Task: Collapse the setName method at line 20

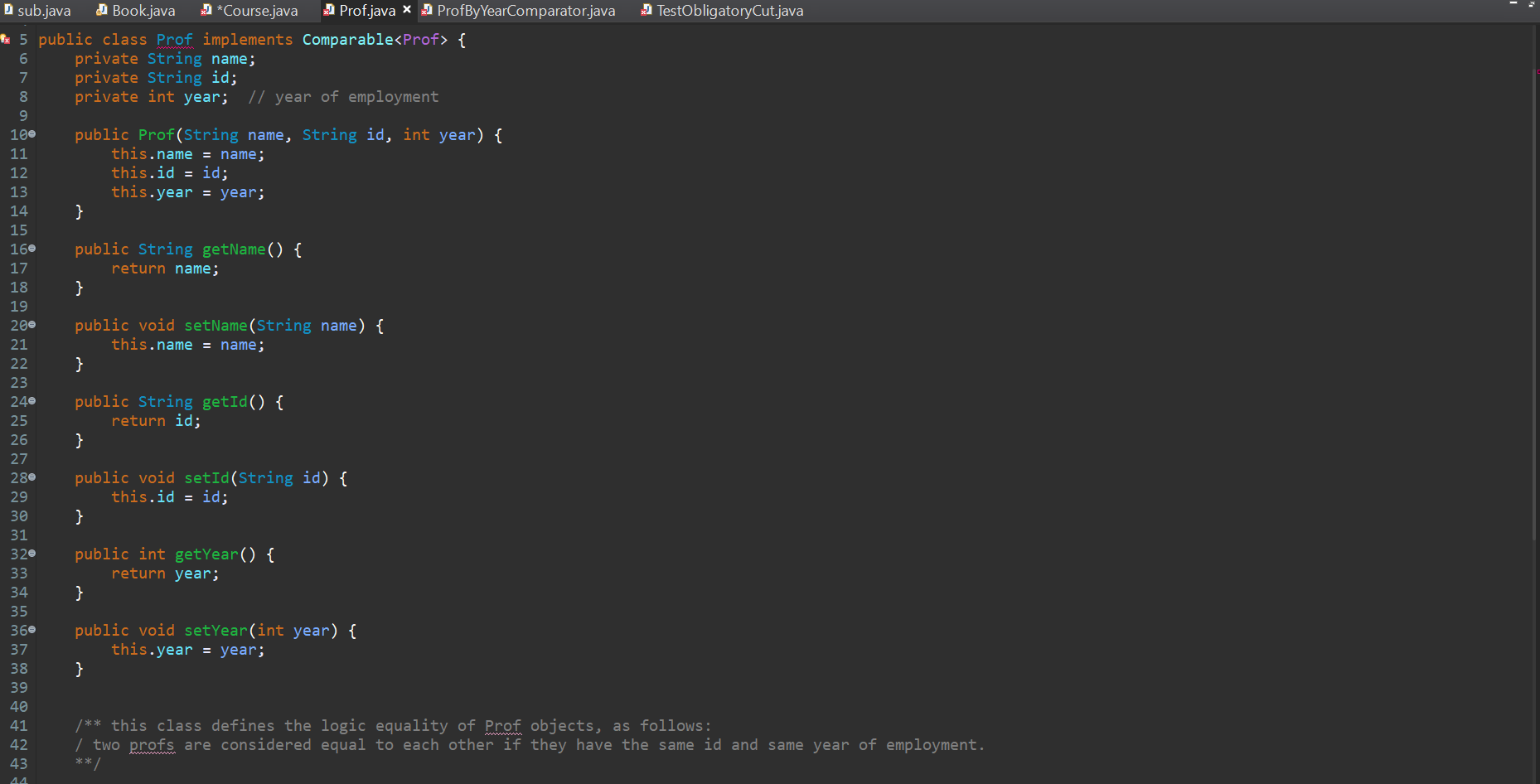Action: tap(32, 325)
